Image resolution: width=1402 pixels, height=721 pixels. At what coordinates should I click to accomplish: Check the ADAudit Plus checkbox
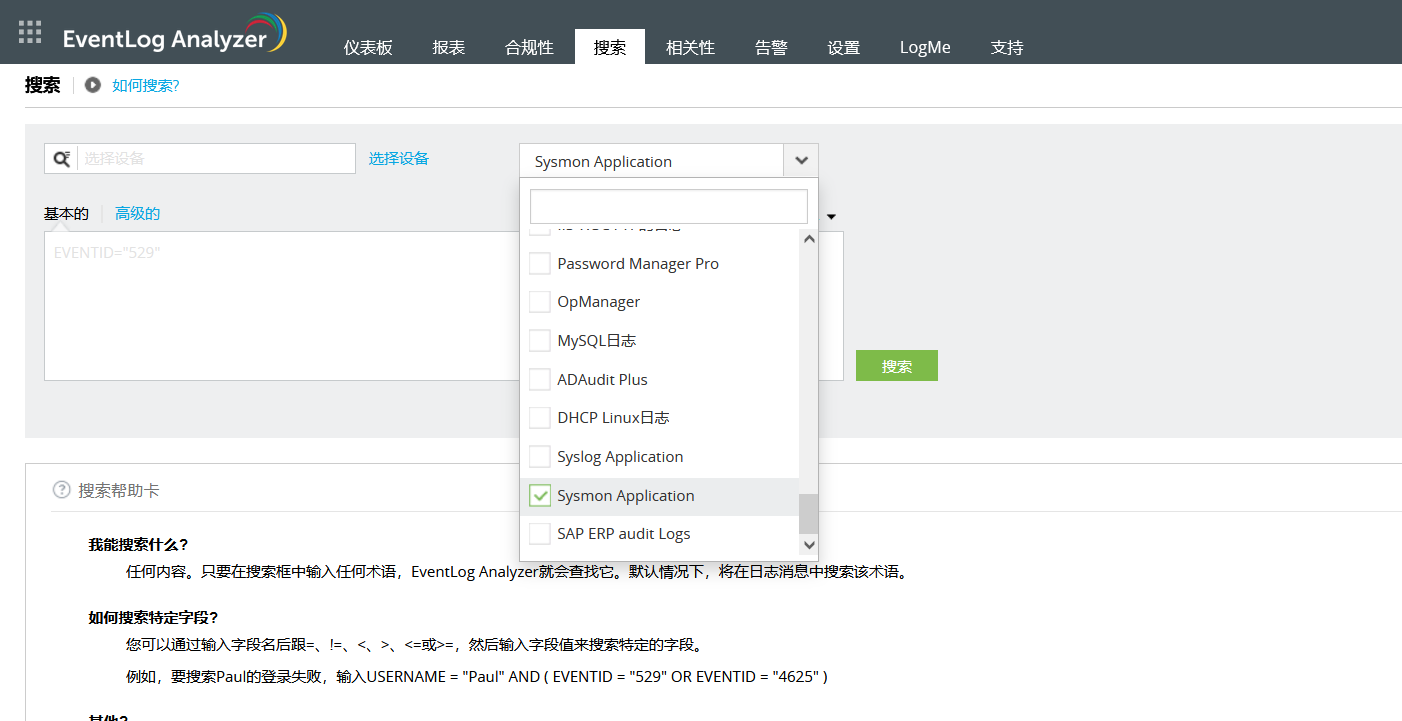[x=540, y=379]
